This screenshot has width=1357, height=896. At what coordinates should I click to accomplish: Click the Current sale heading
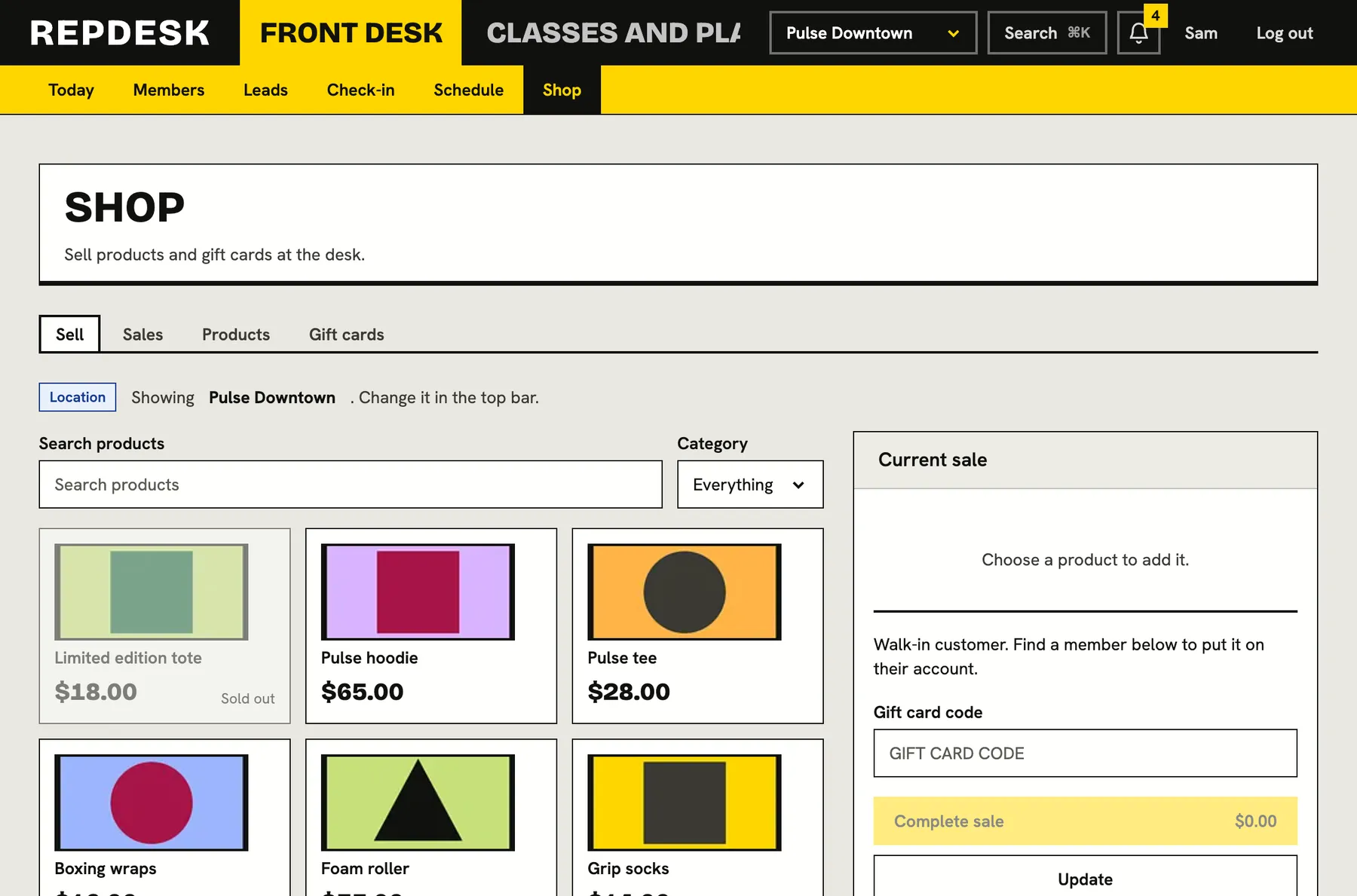[x=933, y=460]
